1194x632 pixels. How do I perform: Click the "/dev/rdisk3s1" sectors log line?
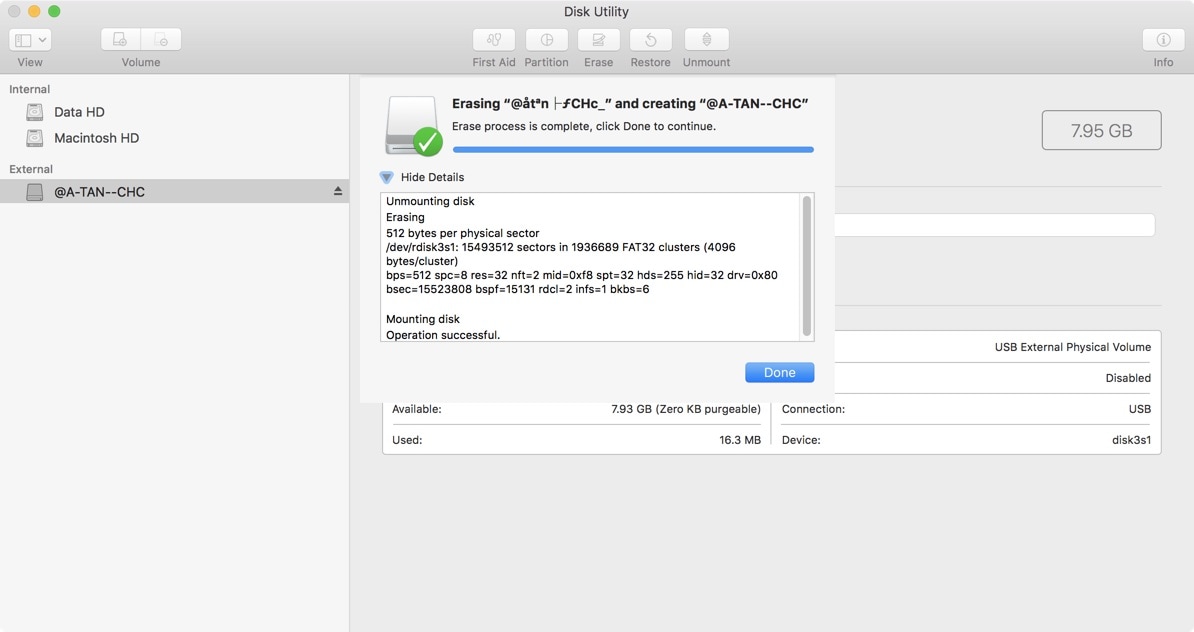560,254
